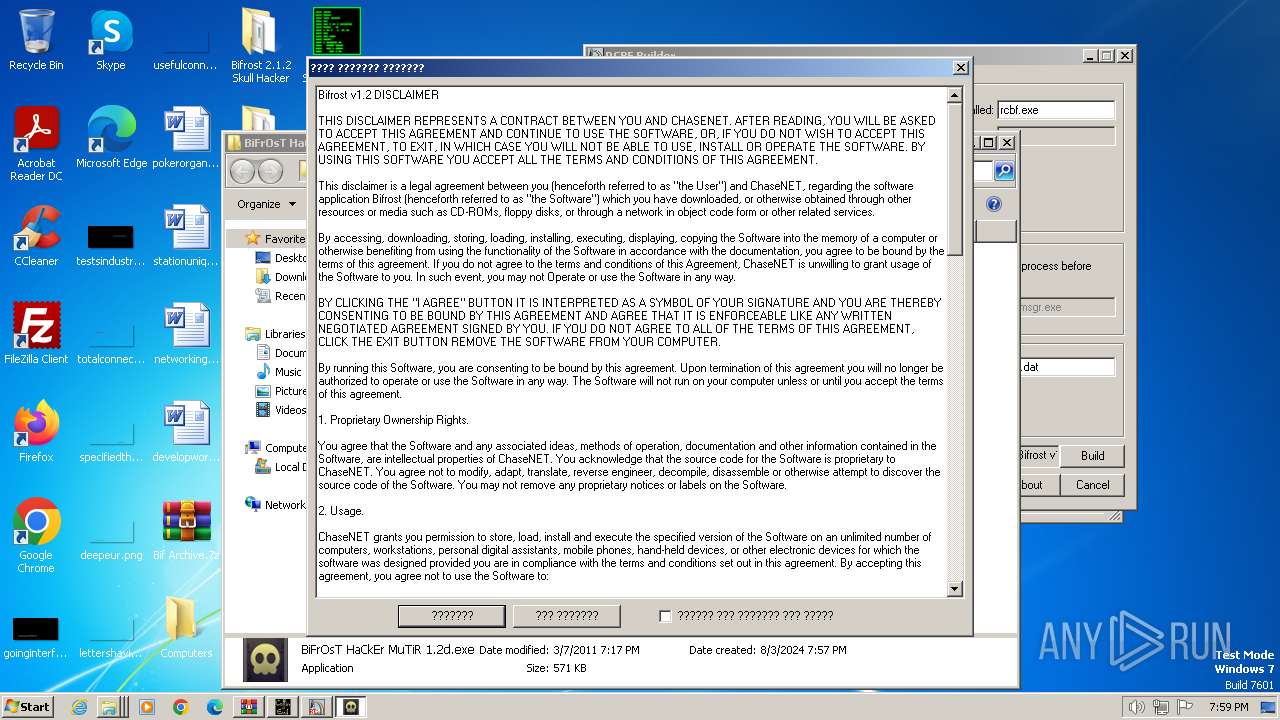Click the Start button

27,707
